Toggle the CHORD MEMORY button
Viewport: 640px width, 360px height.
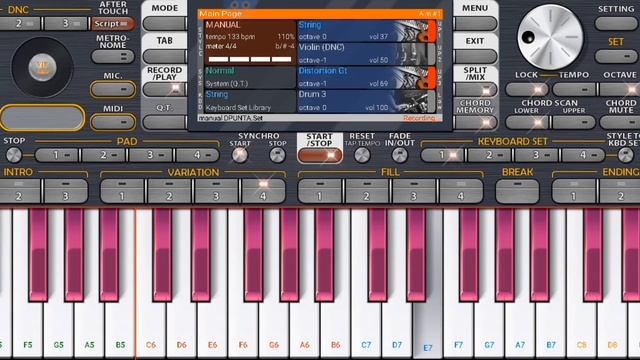point(475,122)
